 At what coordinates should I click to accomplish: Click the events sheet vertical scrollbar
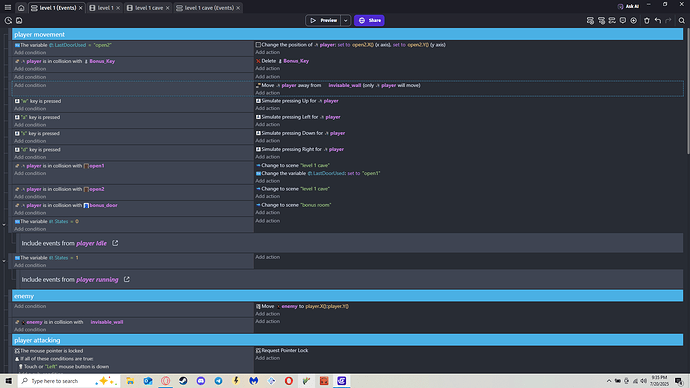pyautogui.click(x=687, y=92)
